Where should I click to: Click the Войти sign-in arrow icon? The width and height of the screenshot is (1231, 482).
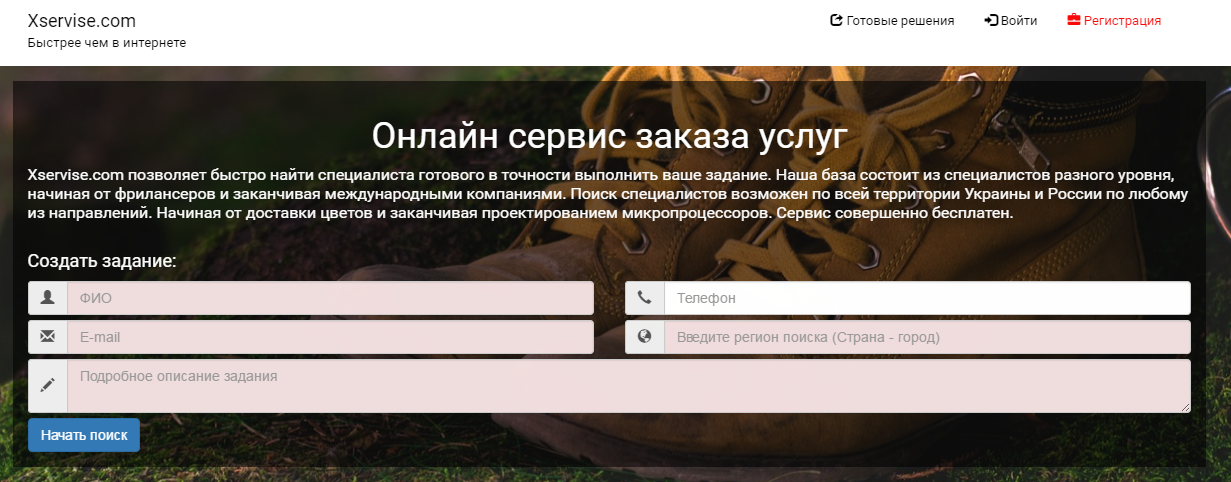click(991, 20)
